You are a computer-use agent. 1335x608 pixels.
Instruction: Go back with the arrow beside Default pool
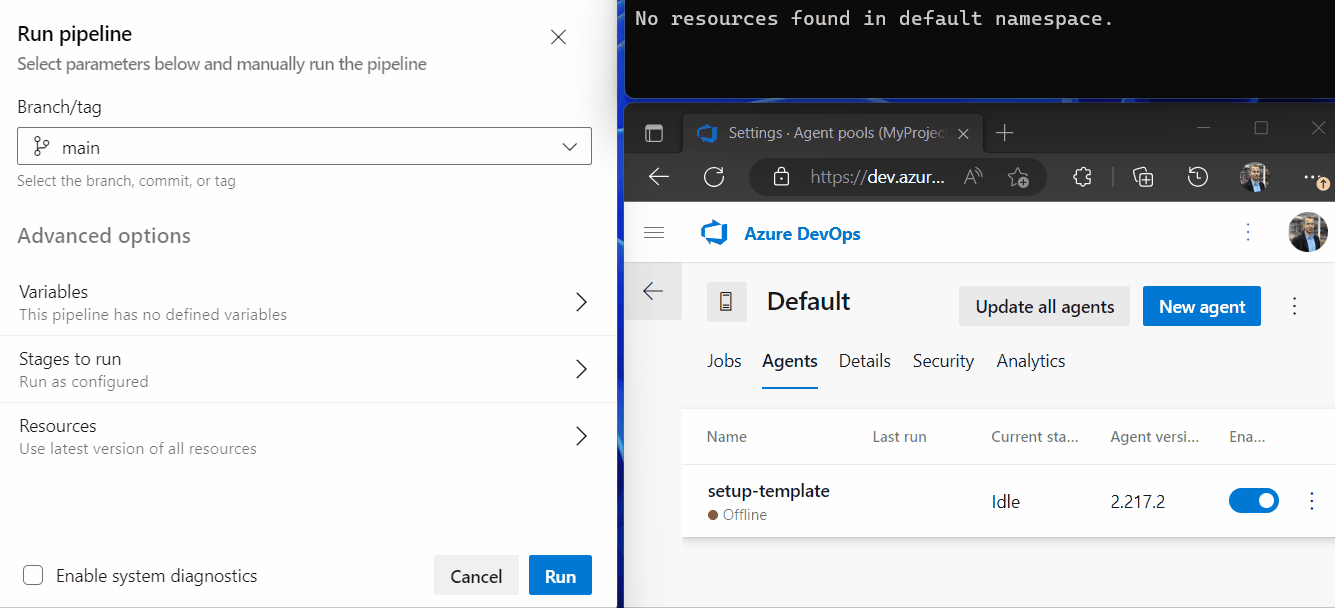(653, 291)
